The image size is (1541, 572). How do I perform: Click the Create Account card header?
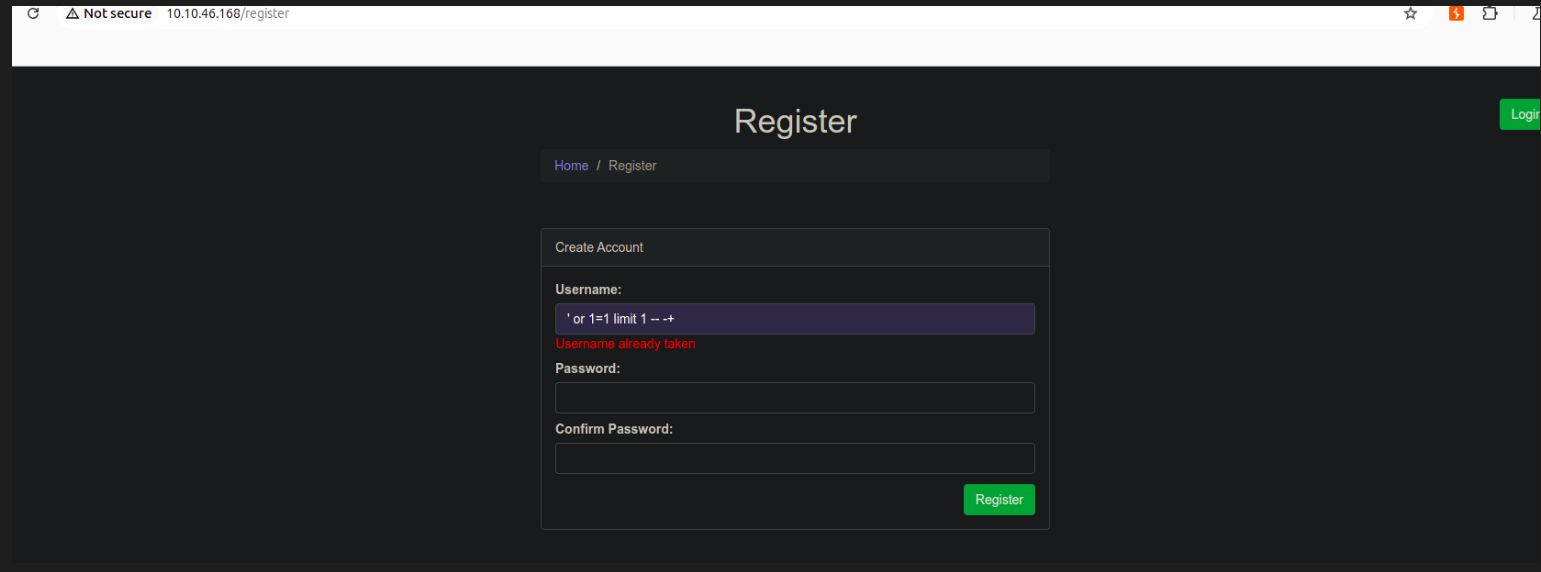[795, 247]
